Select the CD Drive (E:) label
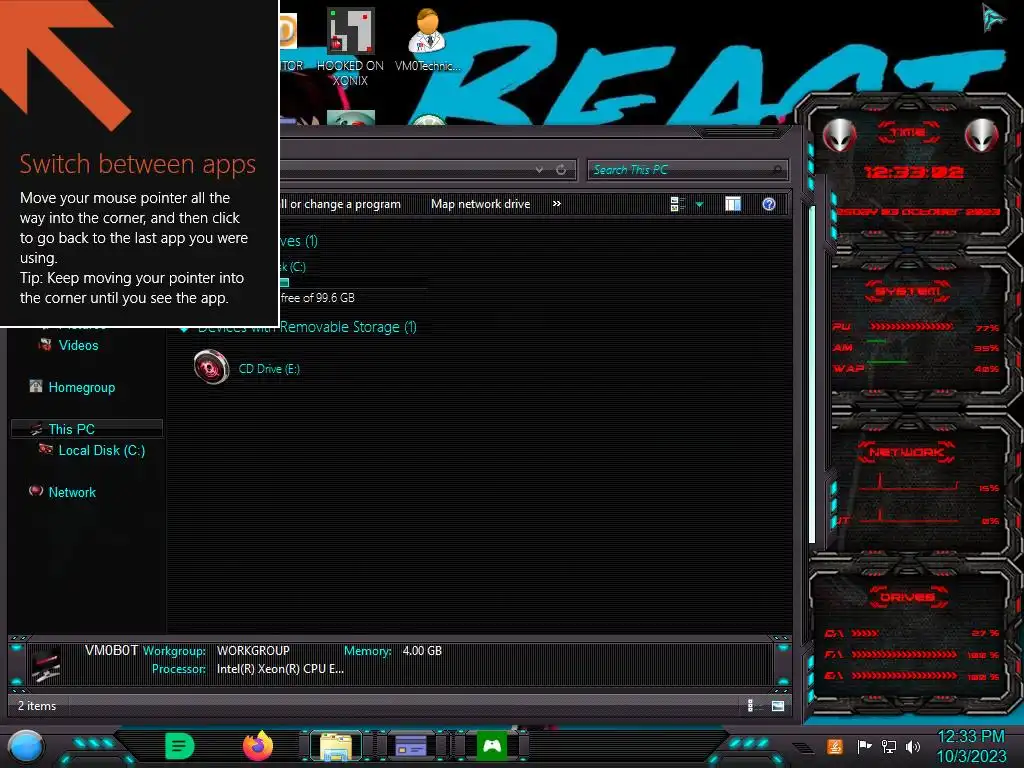The height and width of the screenshot is (768, 1024). click(269, 369)
